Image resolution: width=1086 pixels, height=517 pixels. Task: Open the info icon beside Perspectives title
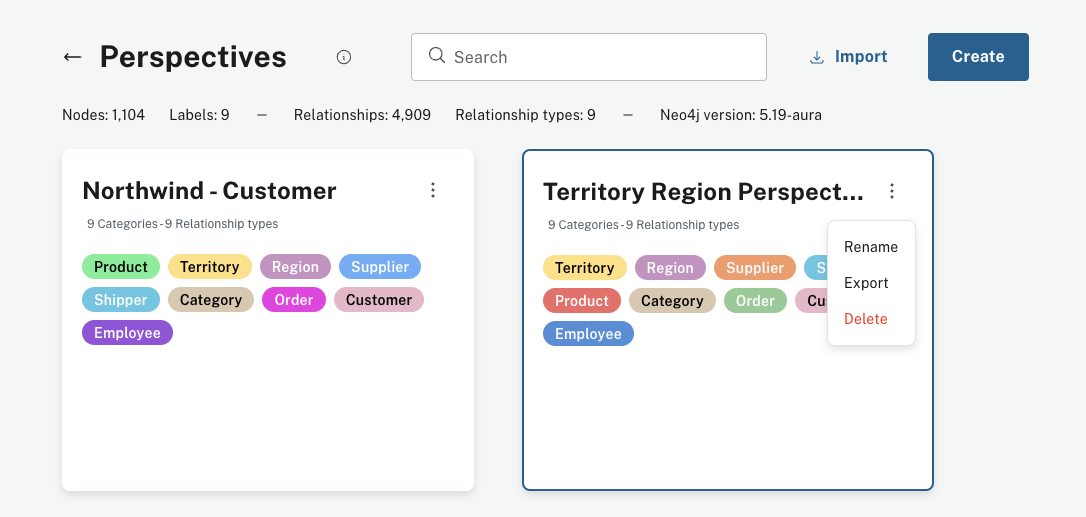point(344,57)
